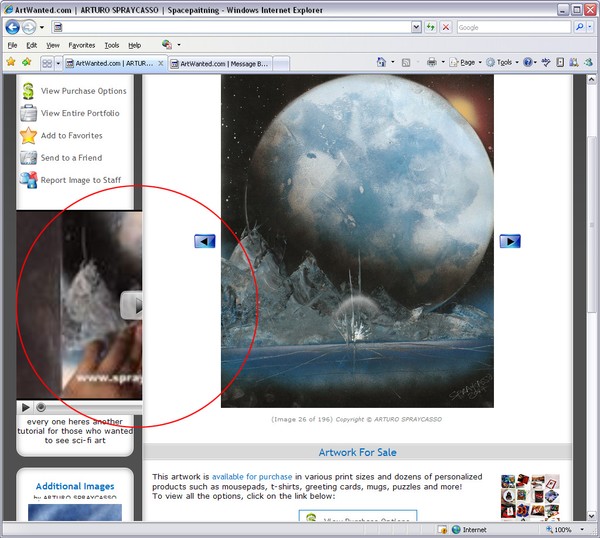
Task: Open the recent pages dropdown arrow
Action: click(42, 27)
